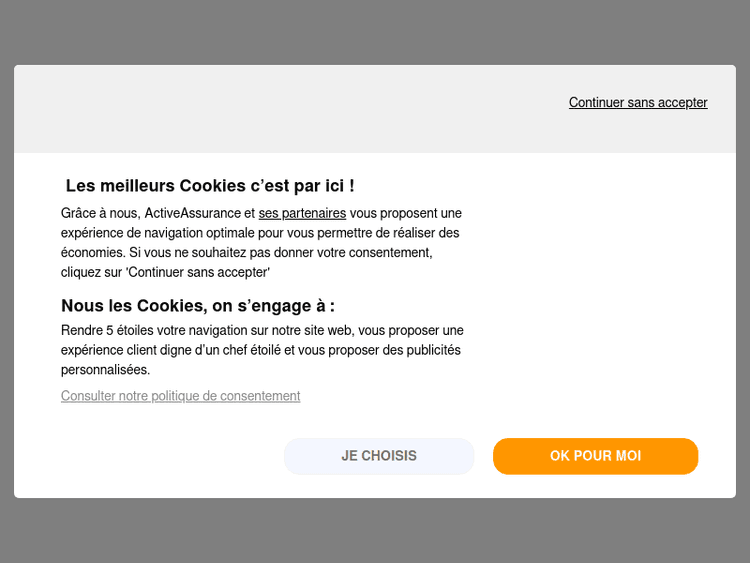Open the 'ses partenaires' link

(x=302, y=213)
